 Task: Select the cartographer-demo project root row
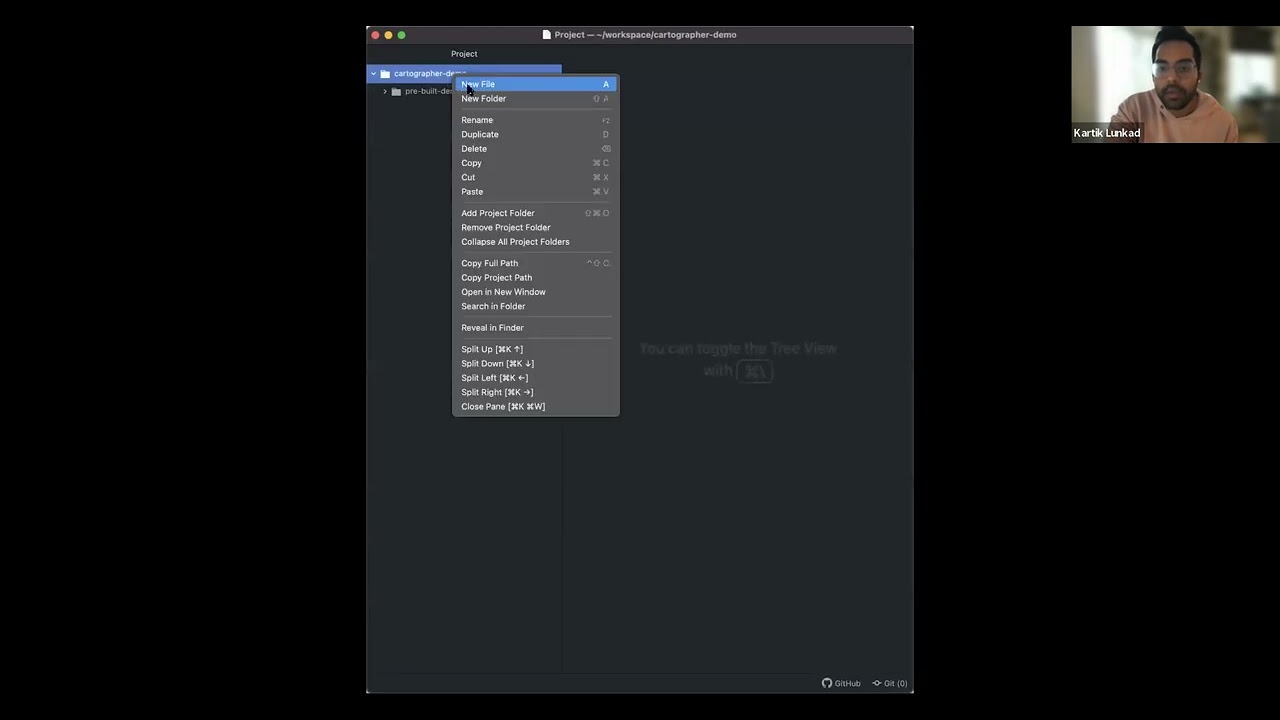464,73
